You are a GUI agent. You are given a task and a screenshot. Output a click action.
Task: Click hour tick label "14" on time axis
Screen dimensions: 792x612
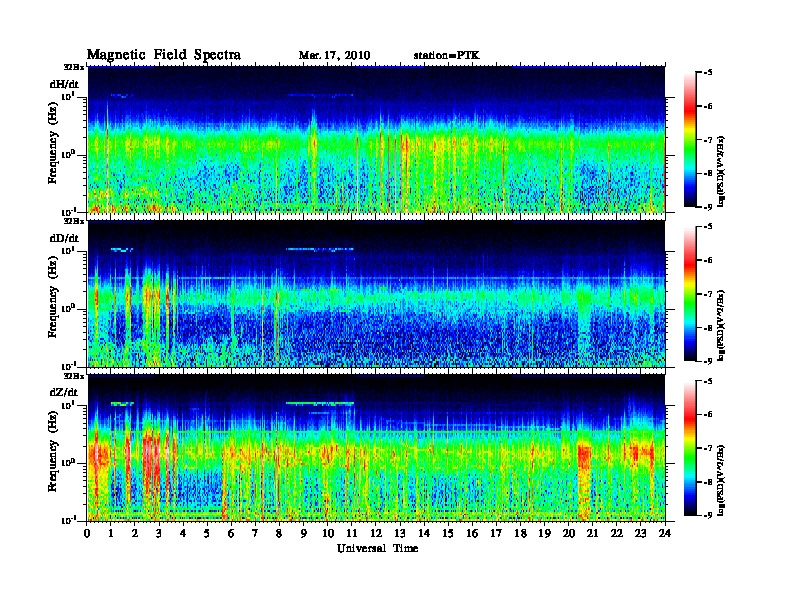coord(424,533)
